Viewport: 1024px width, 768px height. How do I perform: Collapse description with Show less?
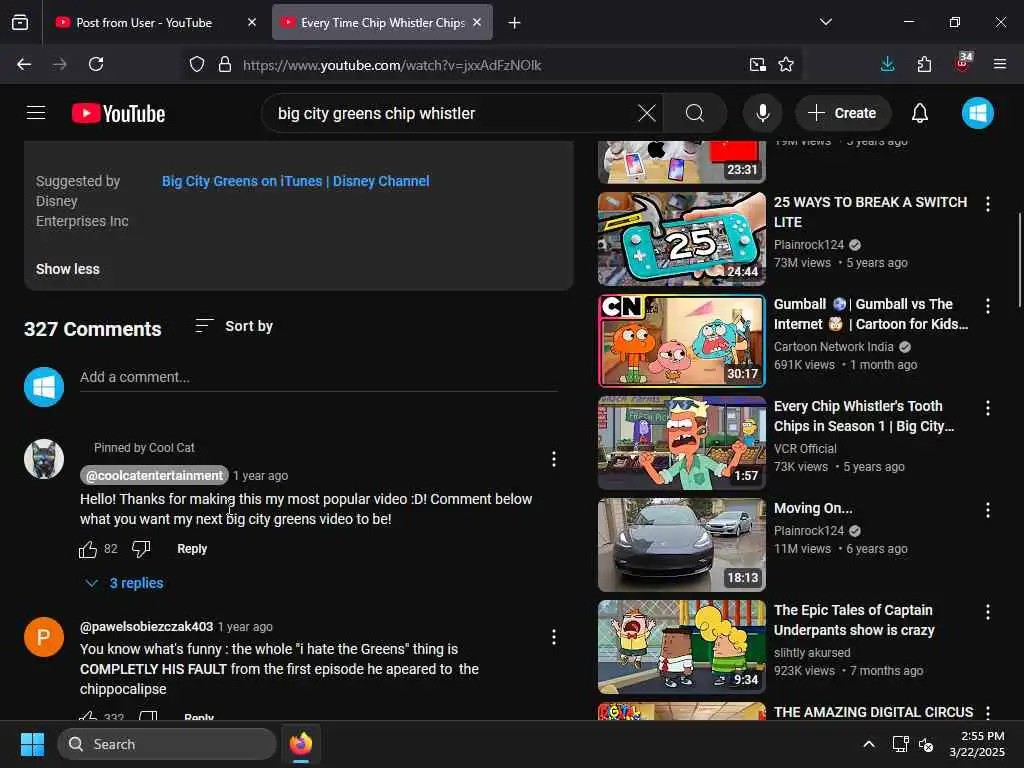point(68,269)
